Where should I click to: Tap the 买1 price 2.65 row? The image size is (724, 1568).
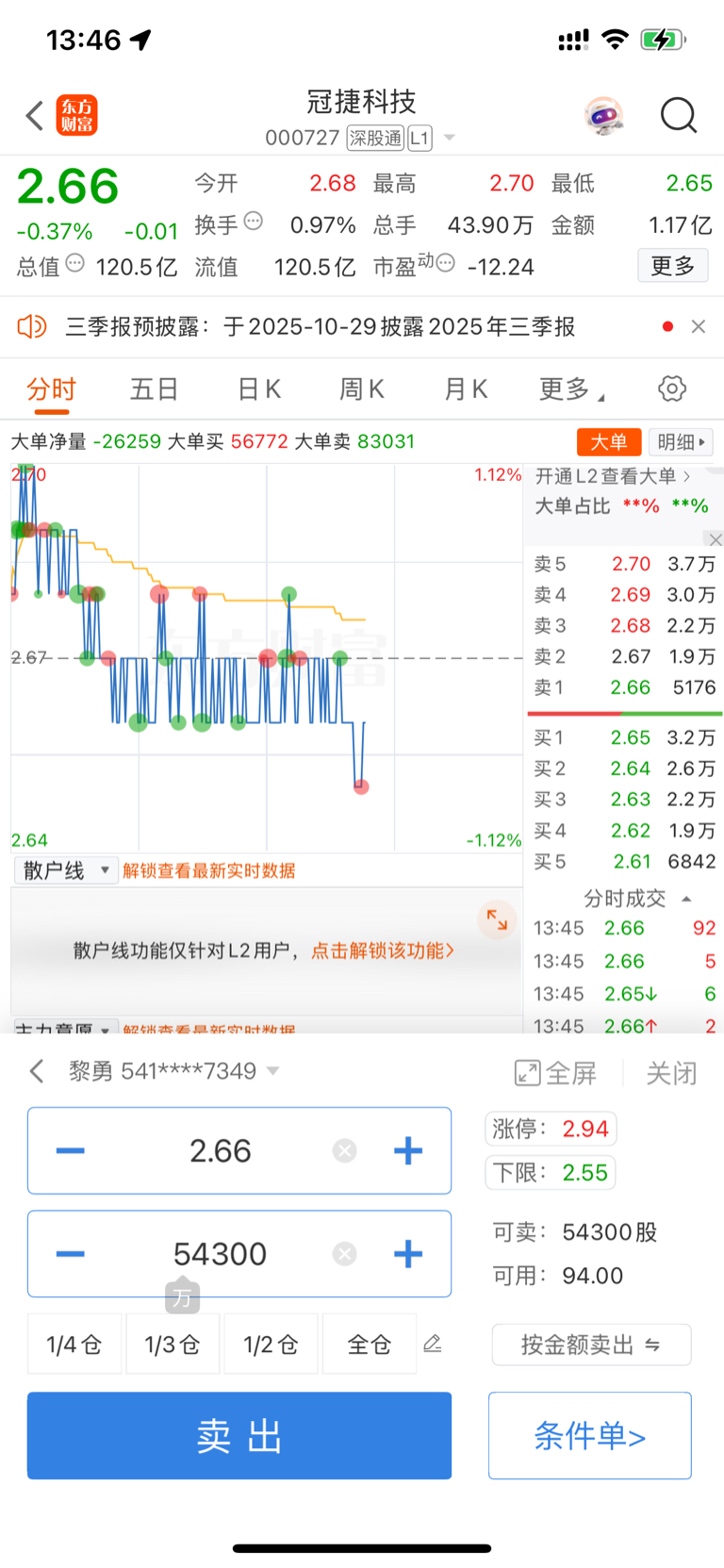pyautogui.click(x=624, y=737)
